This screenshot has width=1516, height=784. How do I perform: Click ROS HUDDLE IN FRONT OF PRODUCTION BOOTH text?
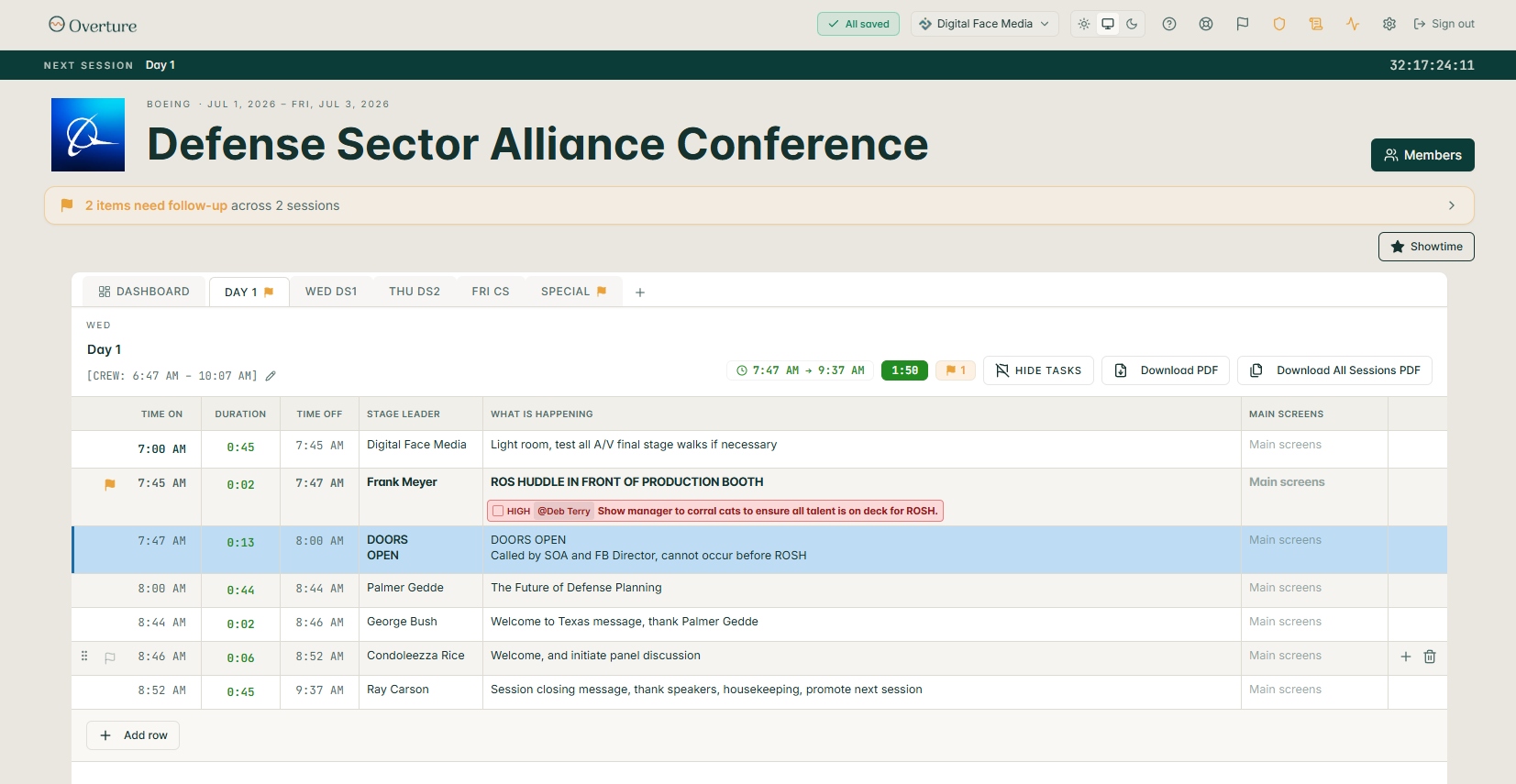pyautogui.click(x=626, y=482)
